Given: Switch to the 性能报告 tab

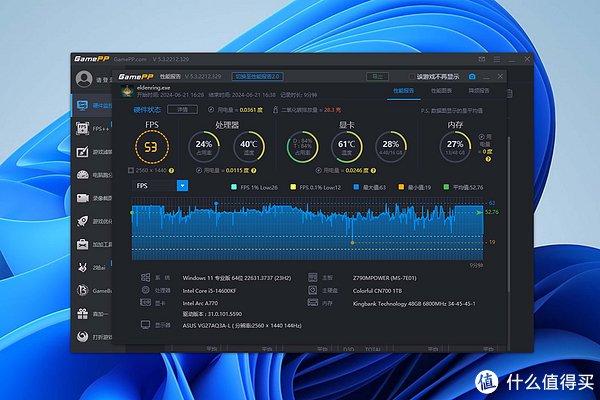Looking at the screenshot, I should (404, 91).
